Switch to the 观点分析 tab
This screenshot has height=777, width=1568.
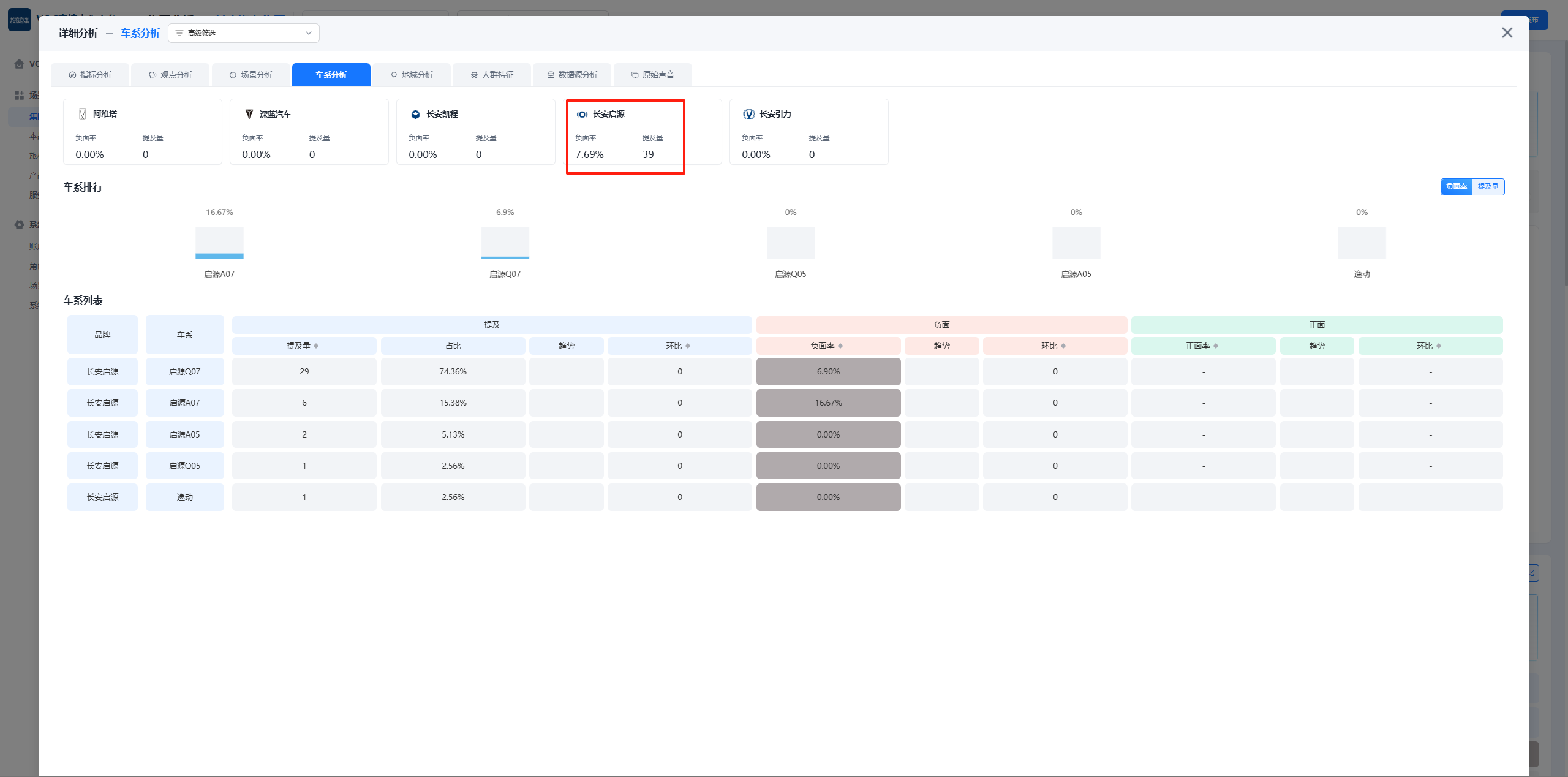pyautogui.click(x=170, y=75)
